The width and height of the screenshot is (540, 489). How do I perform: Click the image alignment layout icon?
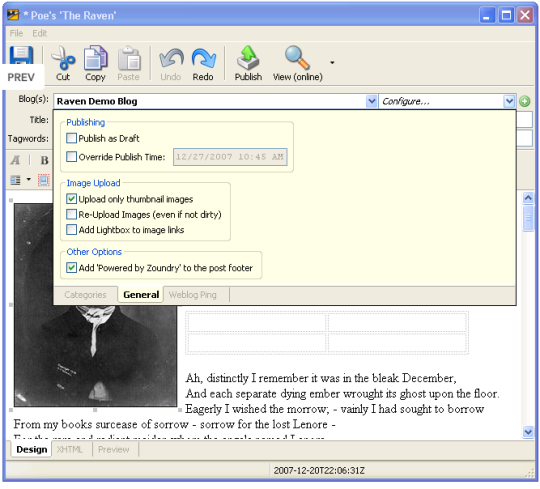[15, 180]
